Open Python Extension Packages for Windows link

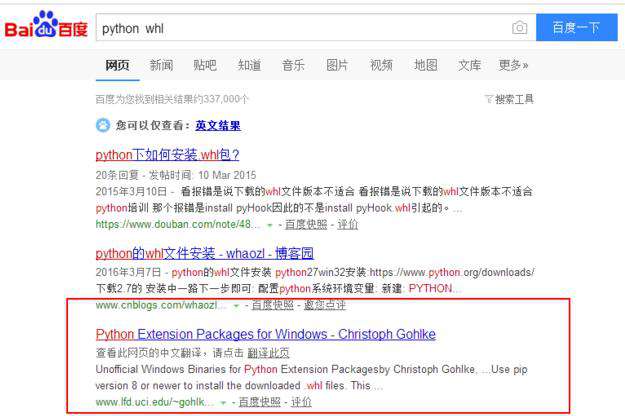(266, 334)
